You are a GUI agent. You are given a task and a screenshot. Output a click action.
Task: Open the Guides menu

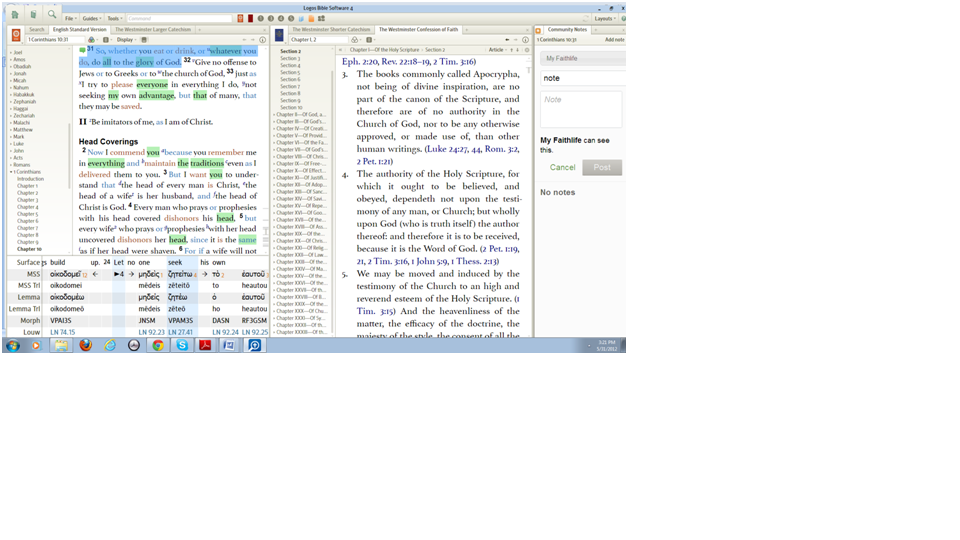[x=91, y=18]
